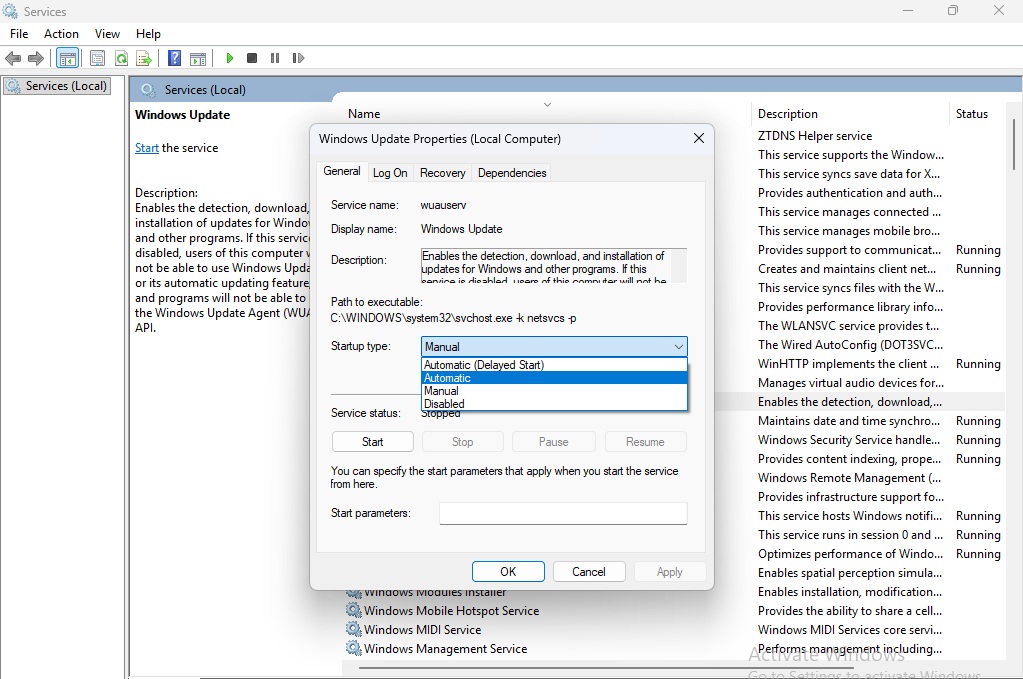Switch to the General tab

click(x=342, y=172)
